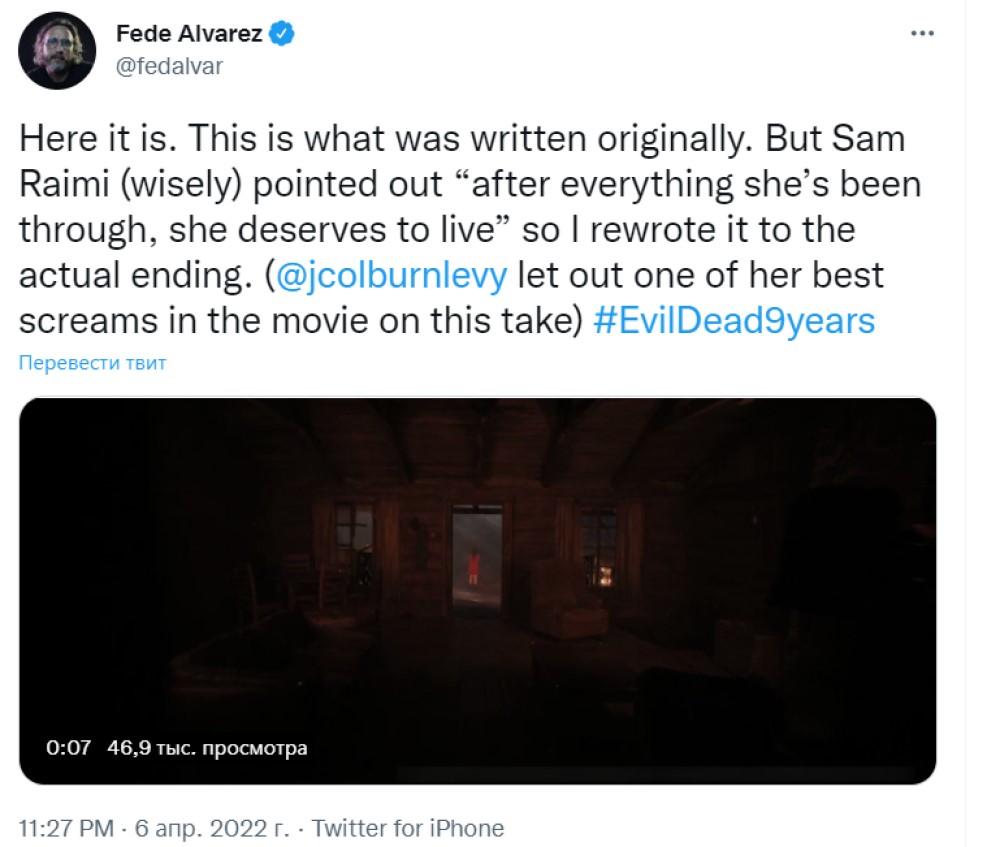1000x847 pixels.
Task: Open the Fede Alvarez display name link
Action: click(x=189, y=34)
